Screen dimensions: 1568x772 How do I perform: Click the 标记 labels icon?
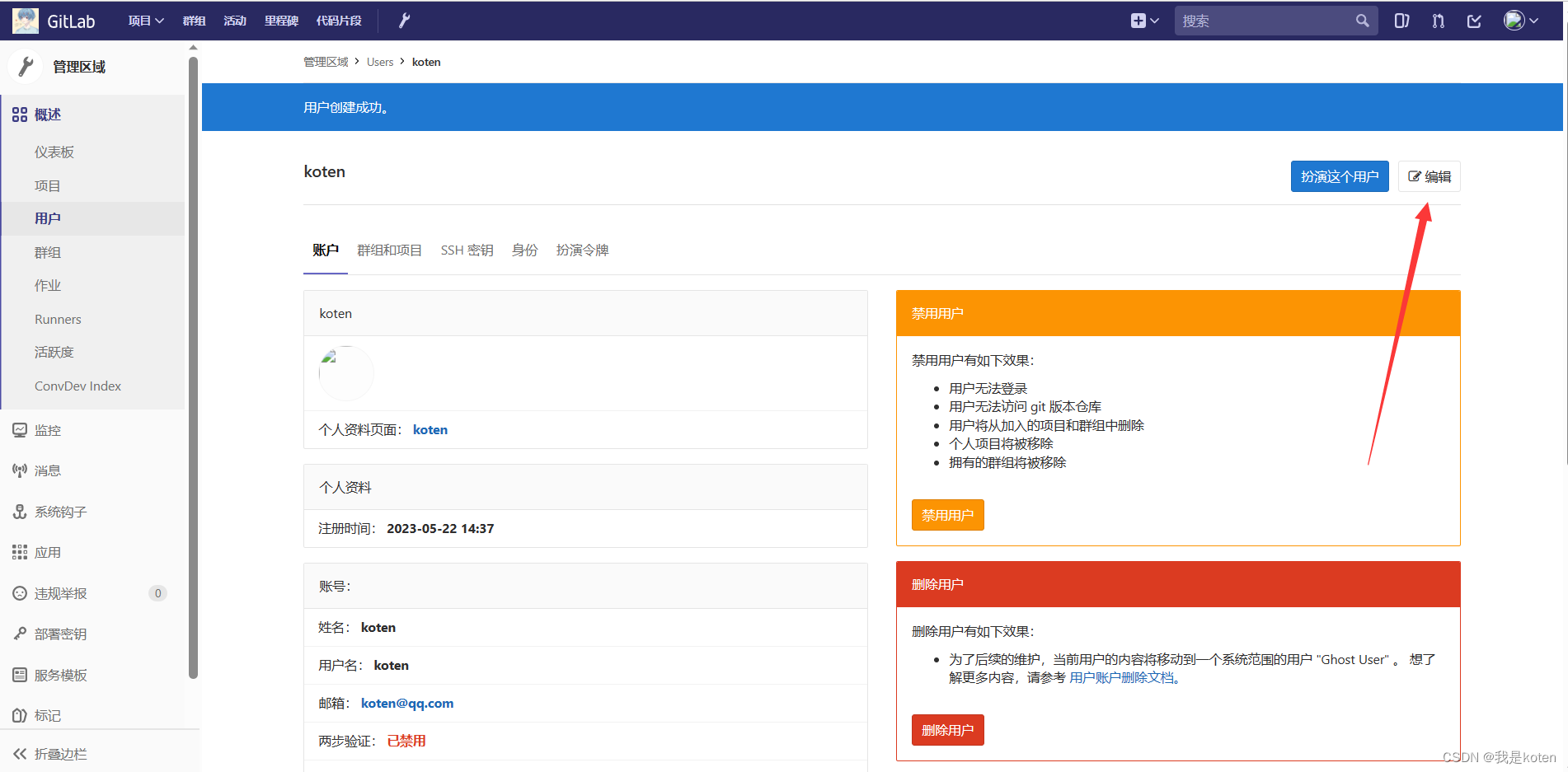point(20,715)
